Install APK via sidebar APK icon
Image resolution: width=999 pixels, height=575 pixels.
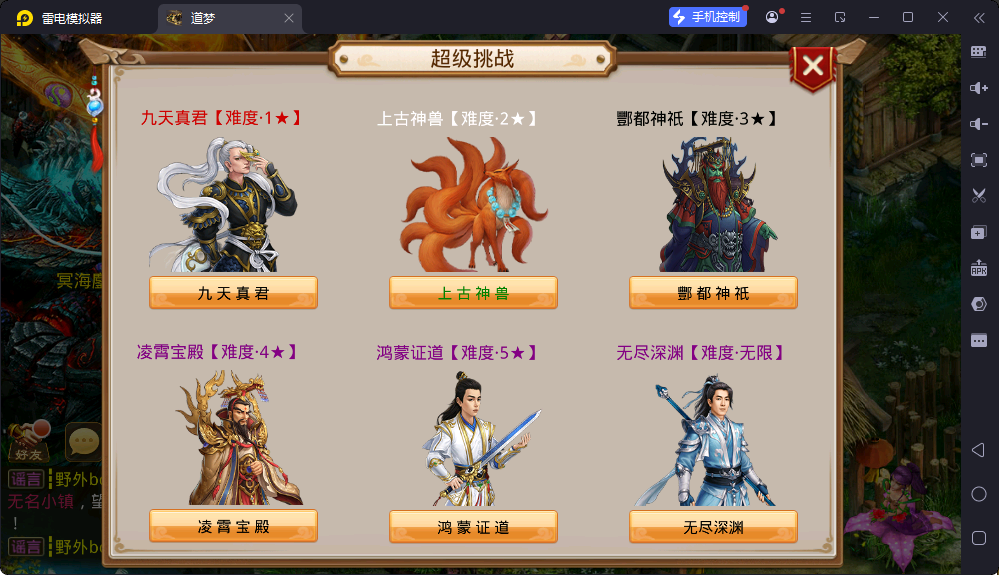click(979, 267)
